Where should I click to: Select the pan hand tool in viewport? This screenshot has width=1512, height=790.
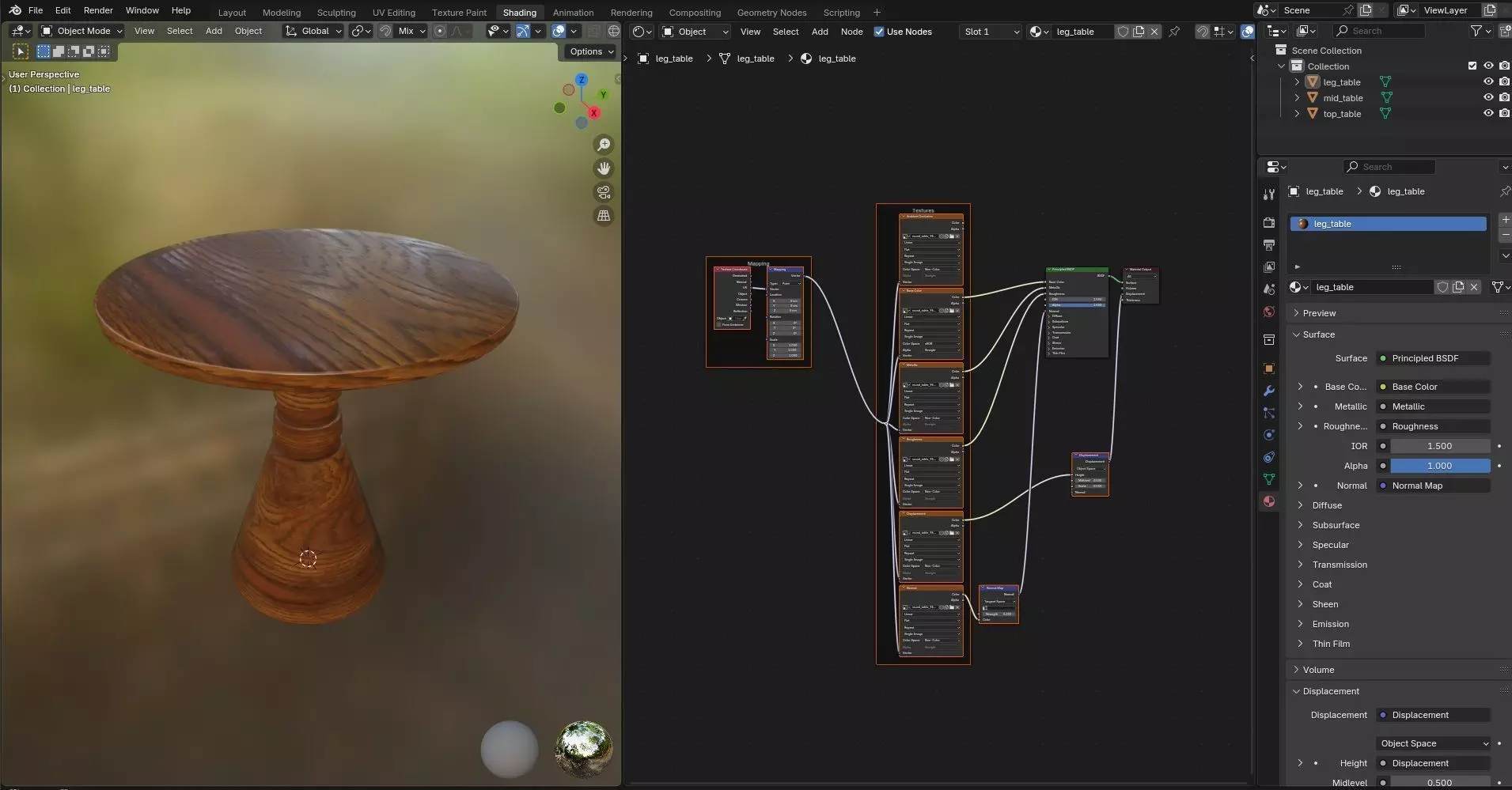tap(604, 168)
